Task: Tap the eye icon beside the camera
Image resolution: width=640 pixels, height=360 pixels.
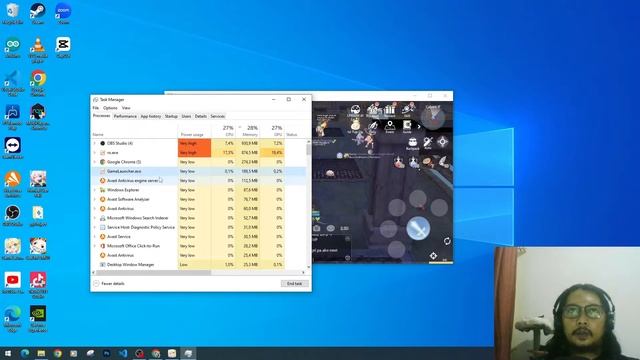Action: click(x=331, y=228)
